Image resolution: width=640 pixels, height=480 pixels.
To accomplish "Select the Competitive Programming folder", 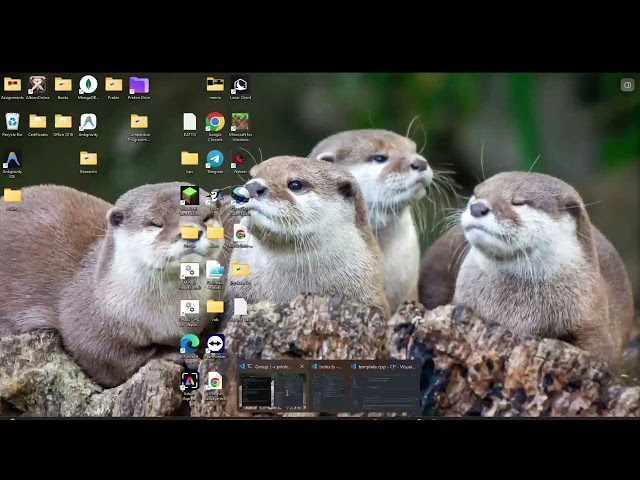I will 139,121.
